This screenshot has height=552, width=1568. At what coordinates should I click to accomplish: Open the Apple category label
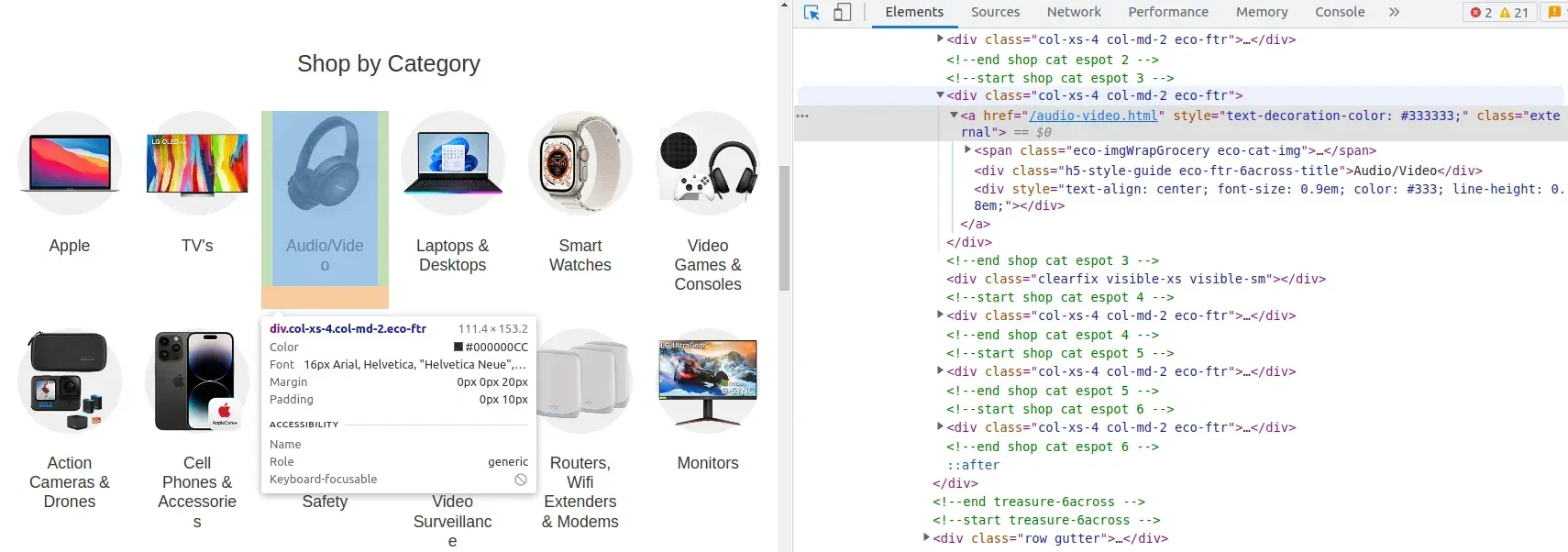click(x=70, y=246)
